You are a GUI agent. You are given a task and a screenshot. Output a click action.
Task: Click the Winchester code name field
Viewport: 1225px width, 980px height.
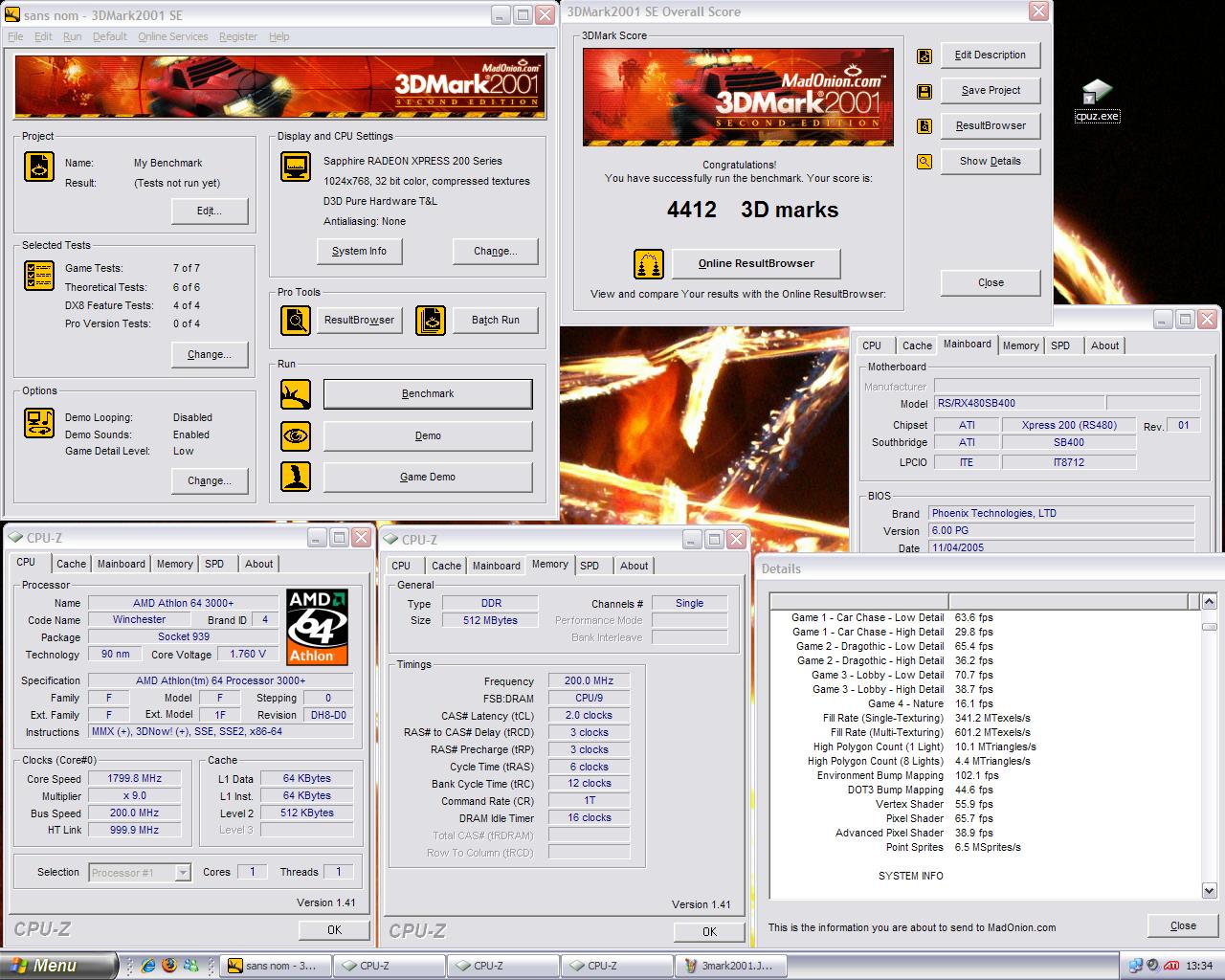[140, 619]
